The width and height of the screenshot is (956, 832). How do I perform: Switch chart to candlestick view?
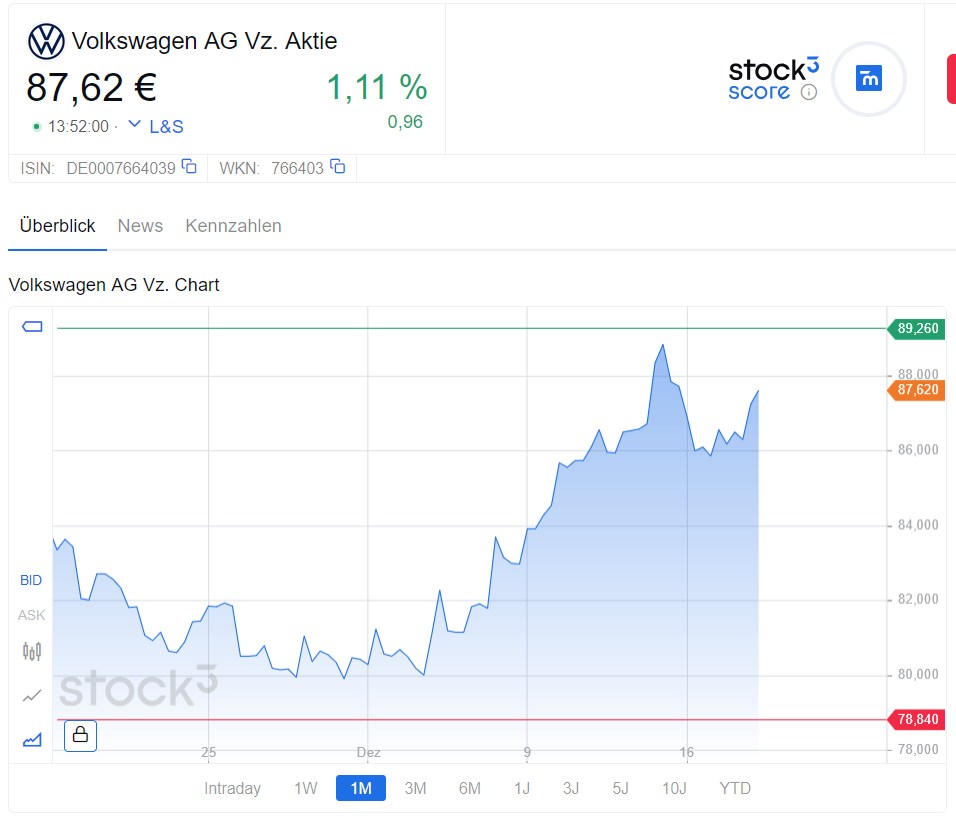pyautogui.click(x=32, y=652)
